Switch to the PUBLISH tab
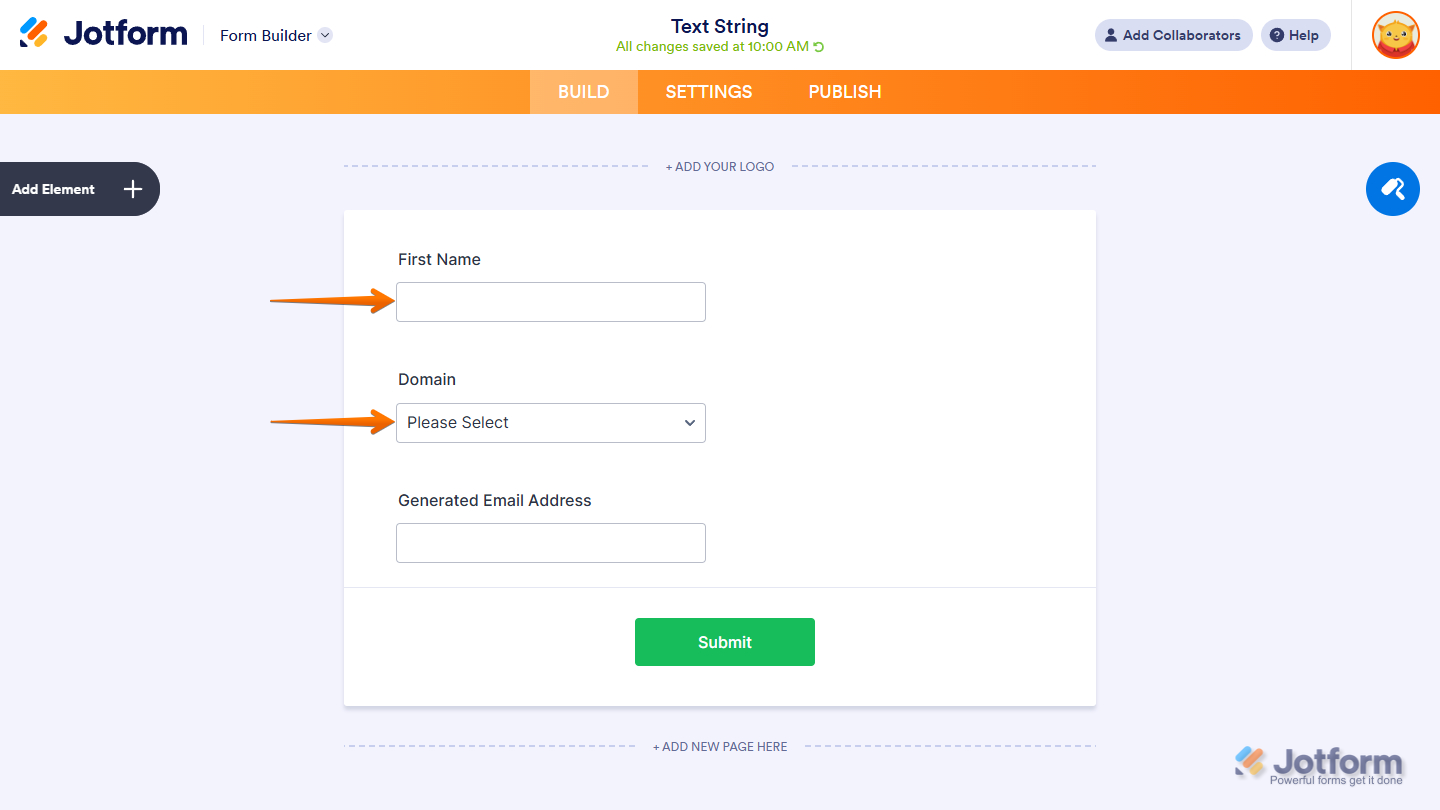 pos(844,91)
